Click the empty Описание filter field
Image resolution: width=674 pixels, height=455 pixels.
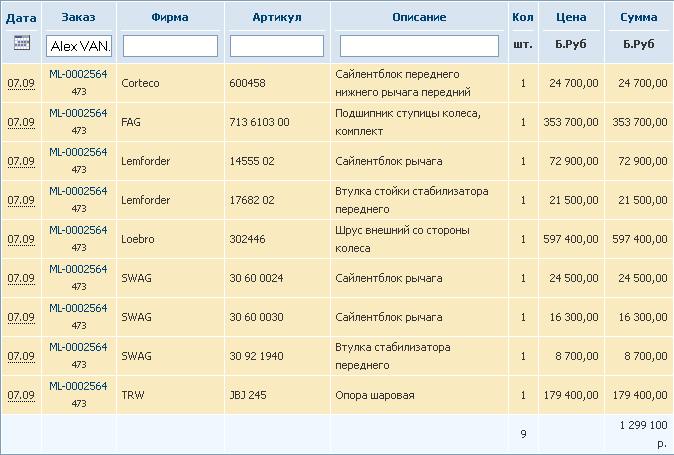tap(419, 46)
